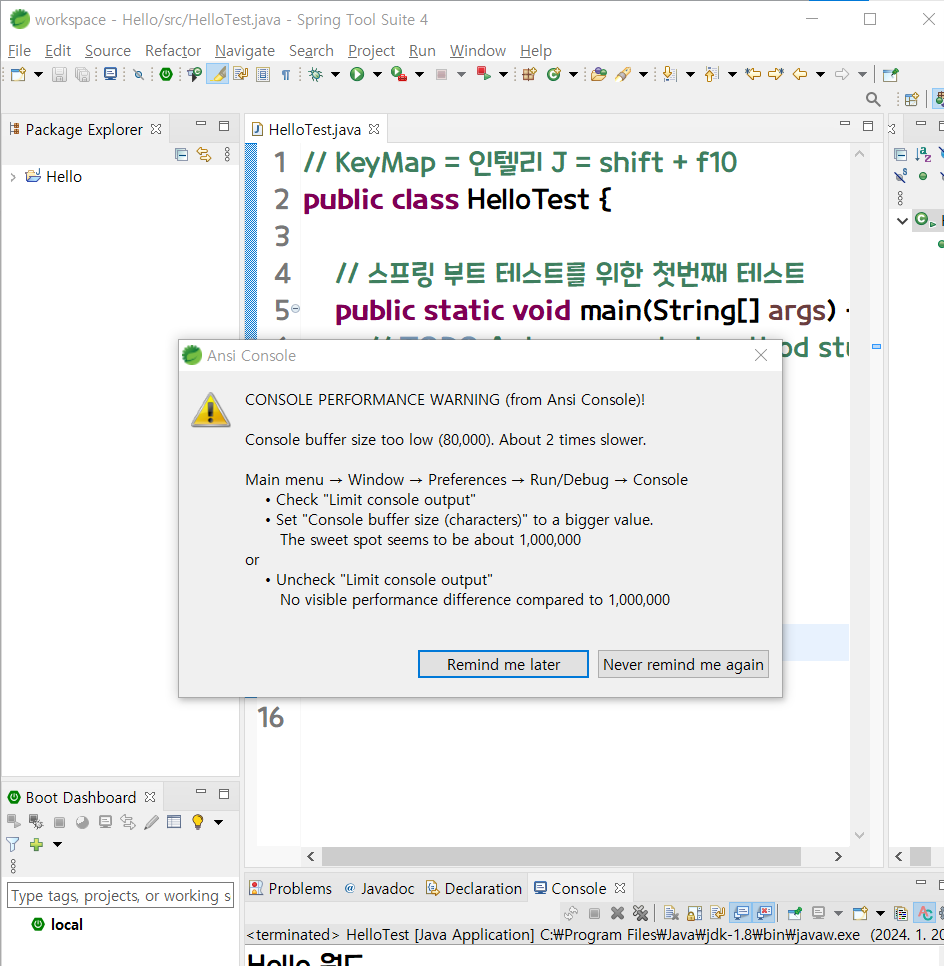Switch to the Problems tab
The width and height of the screenshot is (944, 966).
click(290, 888)
